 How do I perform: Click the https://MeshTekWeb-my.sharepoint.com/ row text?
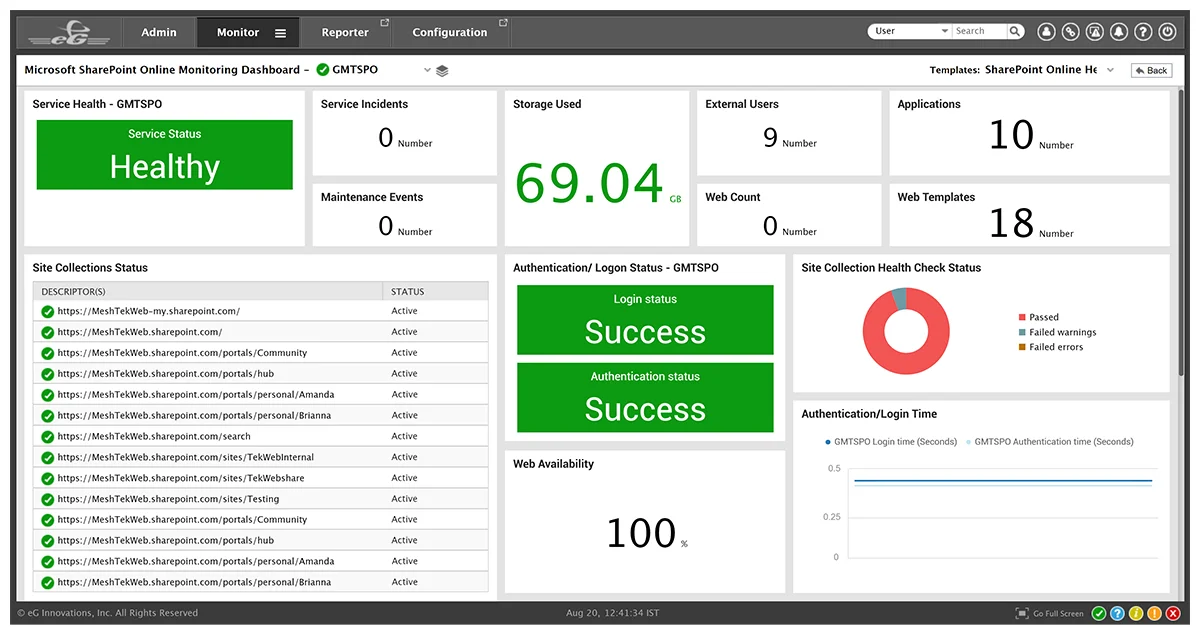pos(149,311)
